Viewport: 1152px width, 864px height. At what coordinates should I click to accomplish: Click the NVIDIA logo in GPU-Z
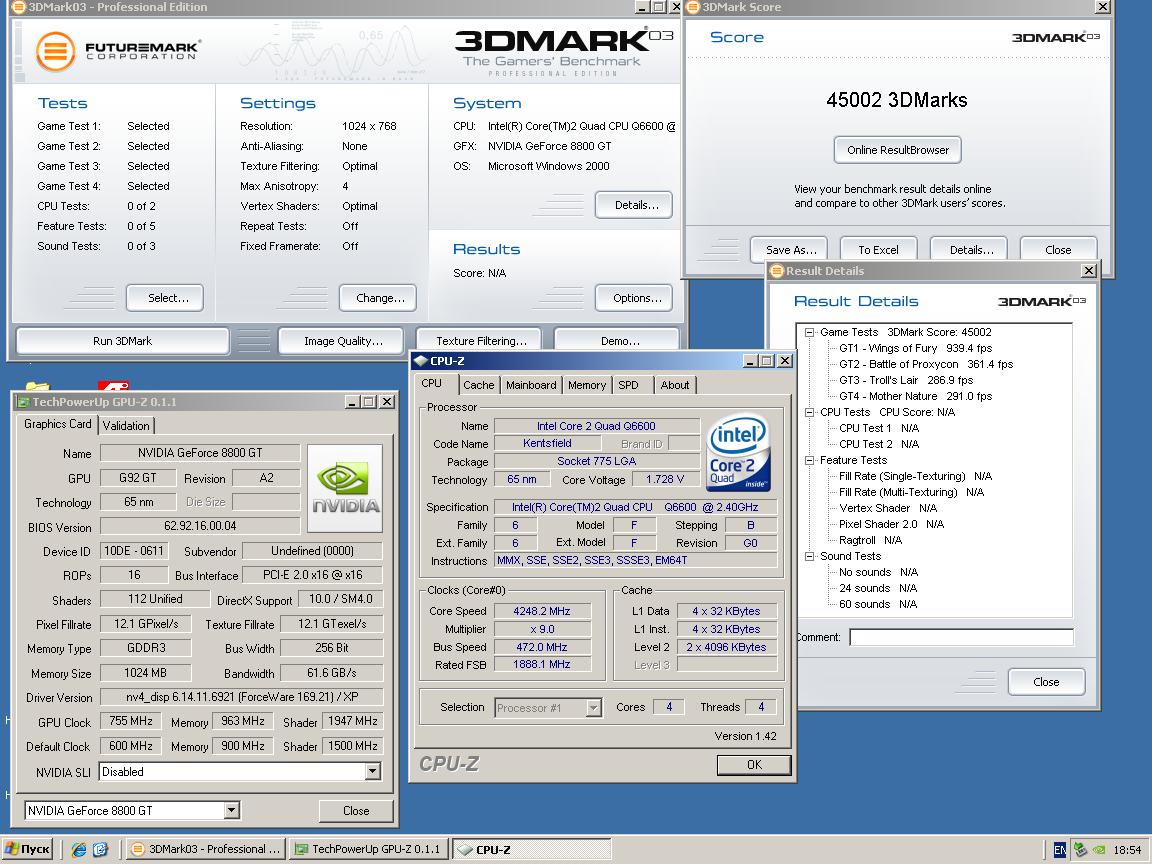[345, 488]
